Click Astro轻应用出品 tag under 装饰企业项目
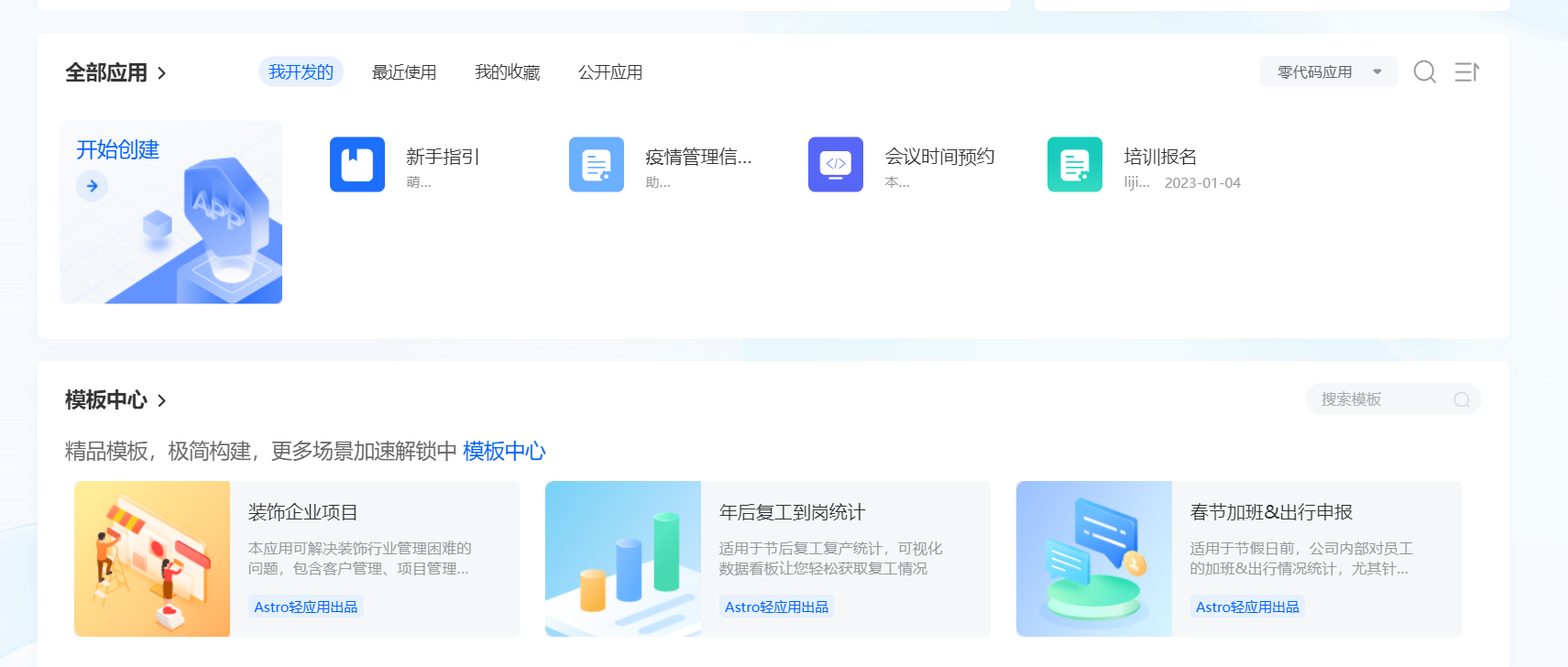This screenshot has width=1568, height=667. coord(306,607)
